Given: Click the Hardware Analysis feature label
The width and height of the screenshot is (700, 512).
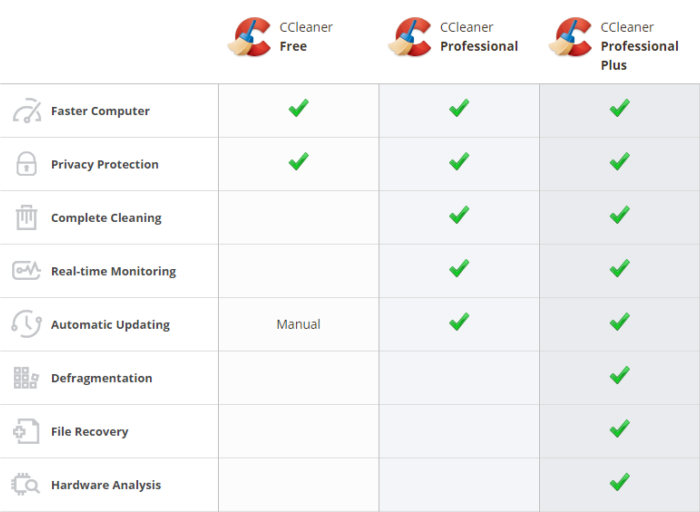Looking at the screenshot, I should coord(106,485).
